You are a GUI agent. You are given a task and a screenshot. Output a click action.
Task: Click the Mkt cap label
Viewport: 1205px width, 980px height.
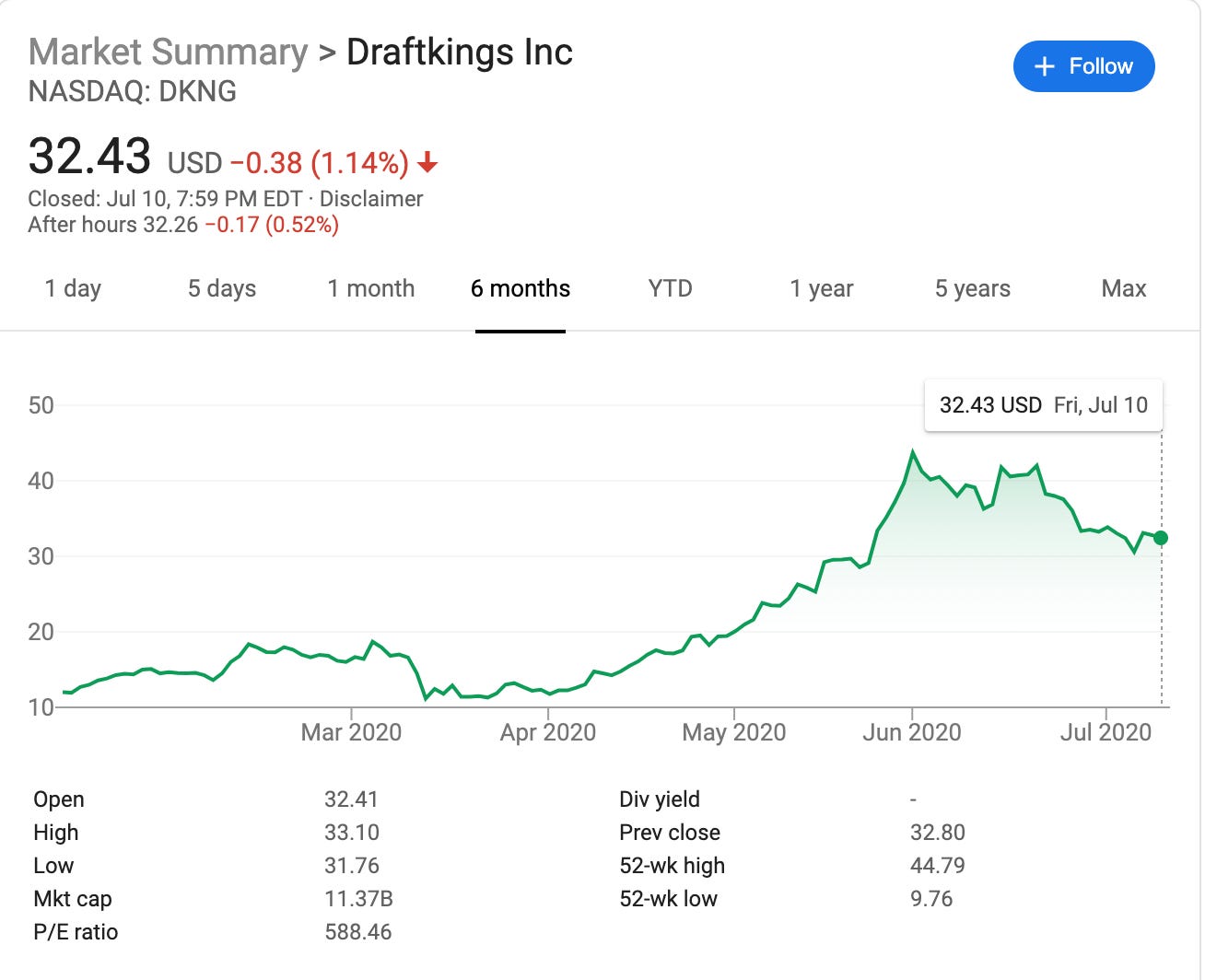click(x=73, y=899)
